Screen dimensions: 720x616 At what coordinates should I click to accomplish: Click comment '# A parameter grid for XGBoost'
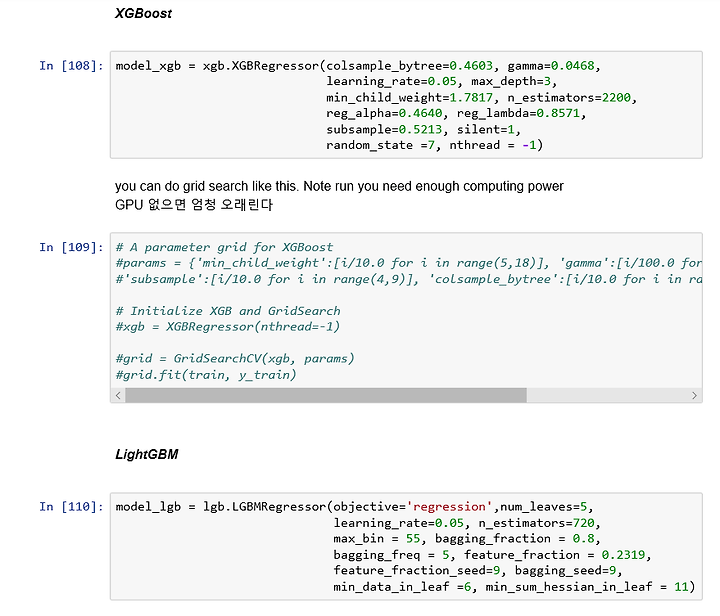click(x=224, y=247)
